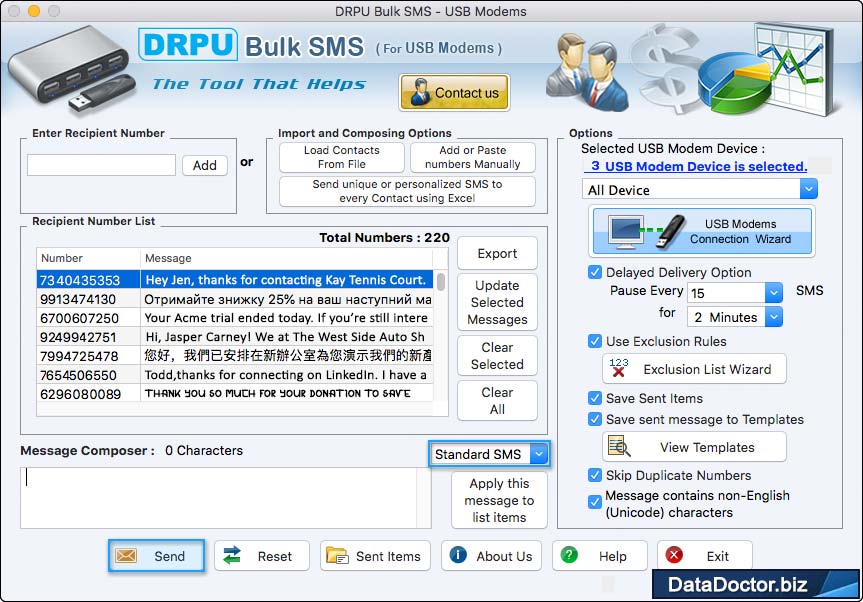Click the monitor and USB stick wizard icon

646,231
